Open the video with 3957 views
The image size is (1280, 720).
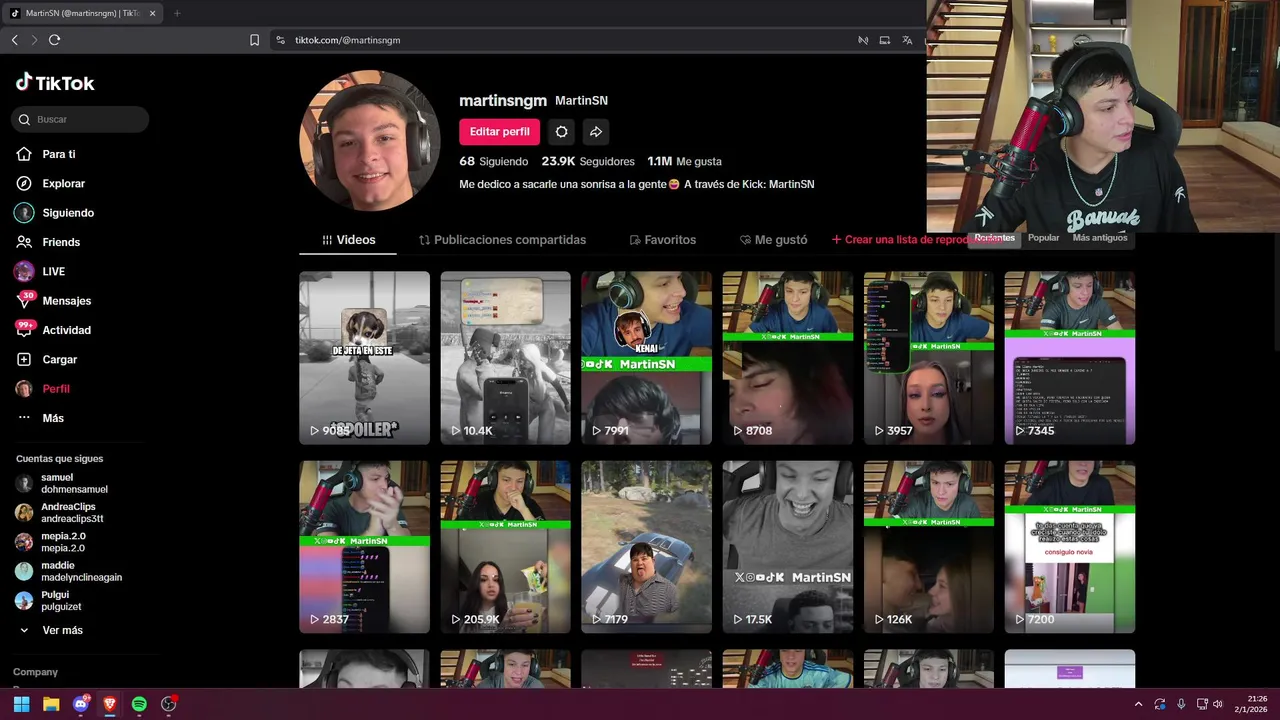(928, 357)
